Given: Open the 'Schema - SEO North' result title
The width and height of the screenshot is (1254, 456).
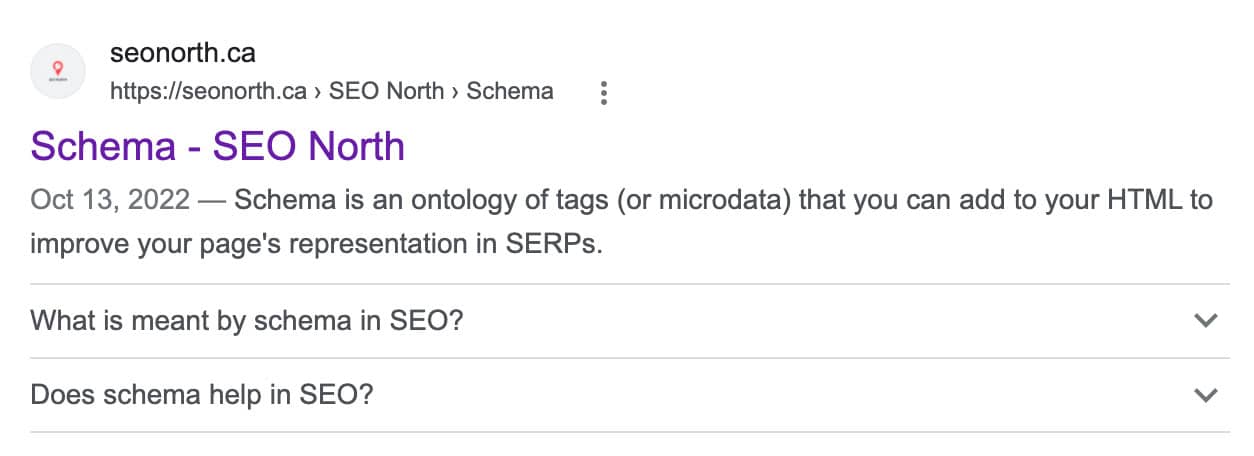Looking at the screenshot, I should (218, 147).
